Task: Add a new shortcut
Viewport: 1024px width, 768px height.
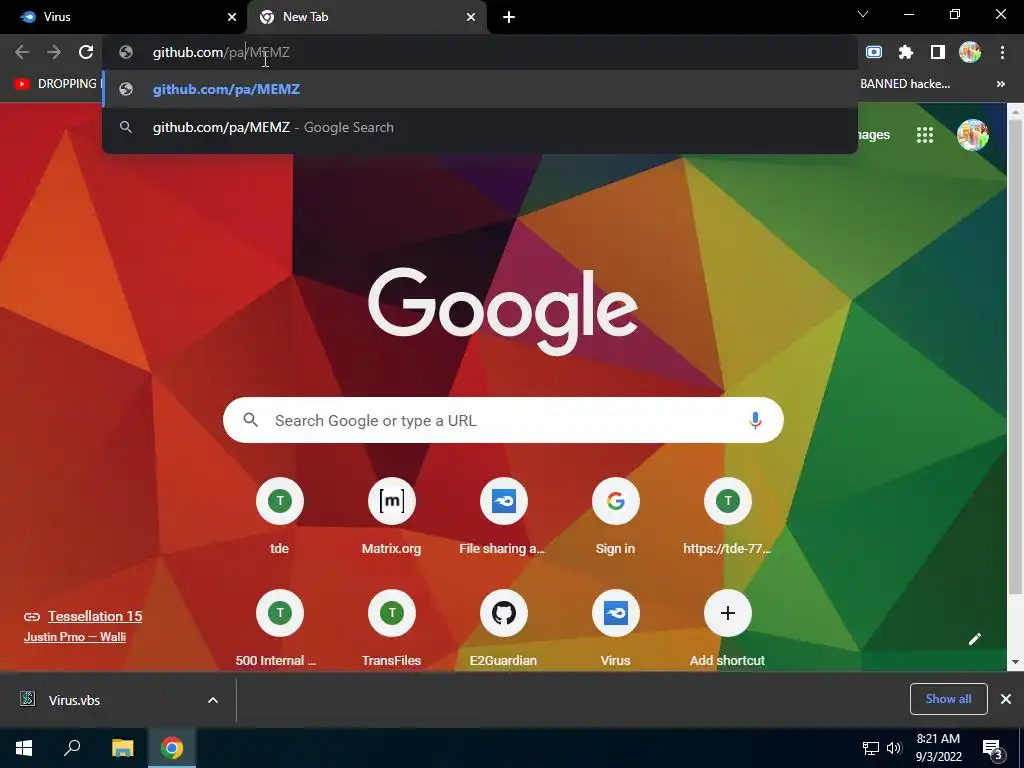Action: click(727, 628)
